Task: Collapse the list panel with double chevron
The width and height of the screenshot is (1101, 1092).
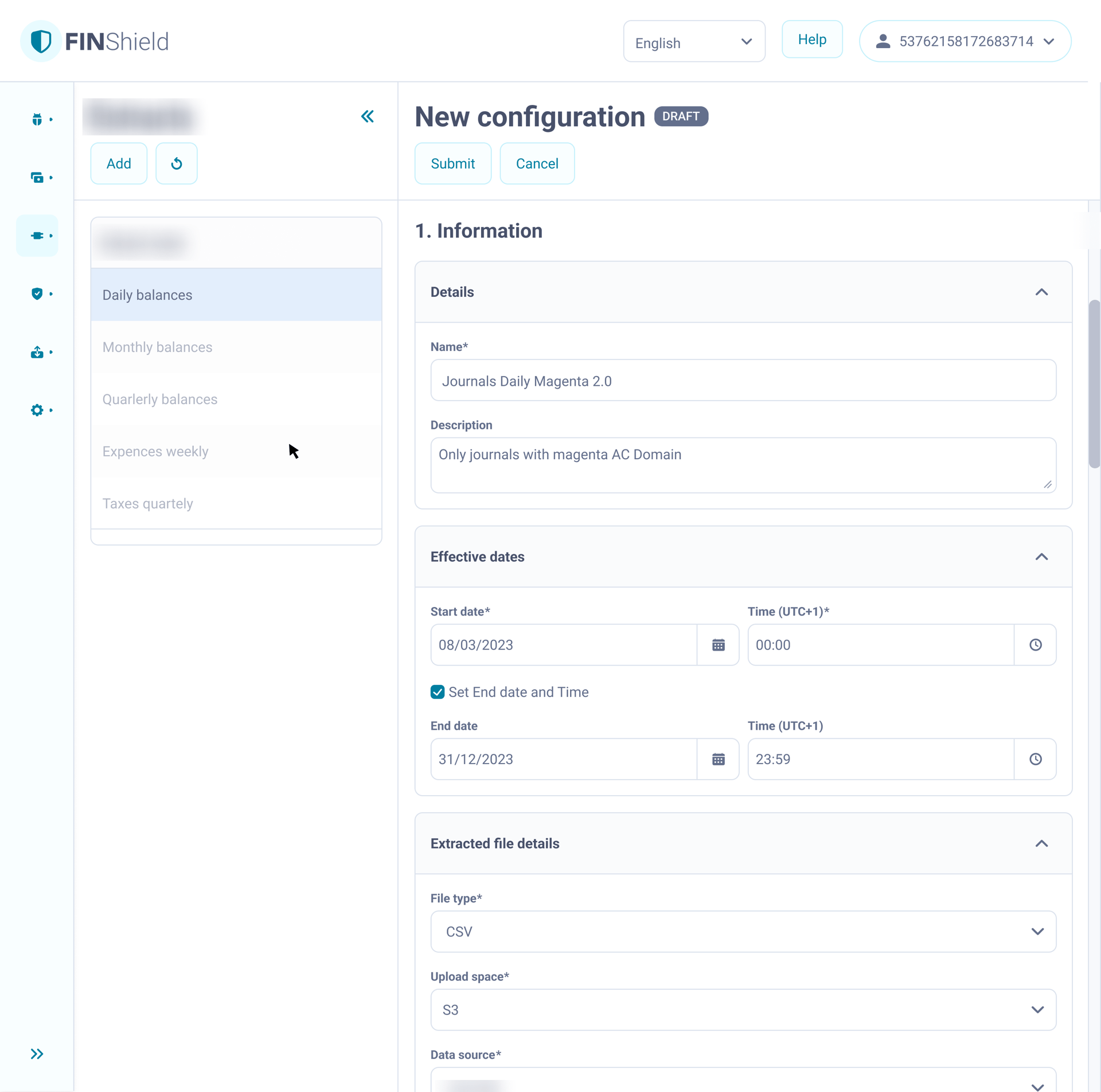Action: click(x=368, y=116)
